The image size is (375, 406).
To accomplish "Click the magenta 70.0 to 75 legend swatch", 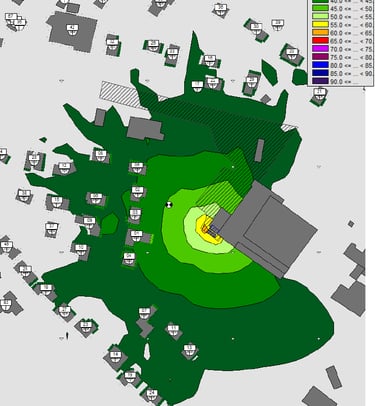I will pos(320,49).
